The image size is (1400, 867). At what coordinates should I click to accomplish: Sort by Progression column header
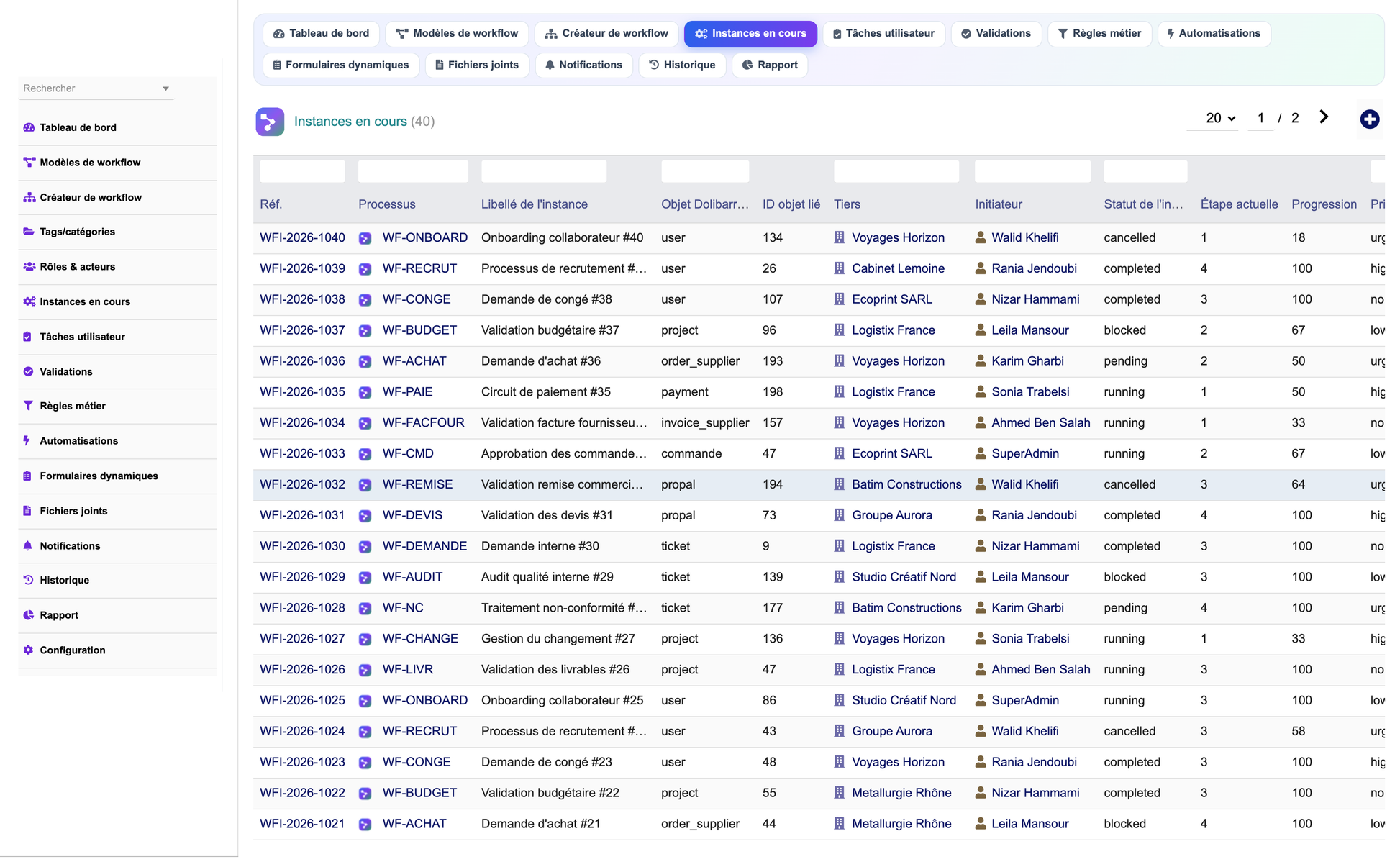click(x=1324, y=204)
